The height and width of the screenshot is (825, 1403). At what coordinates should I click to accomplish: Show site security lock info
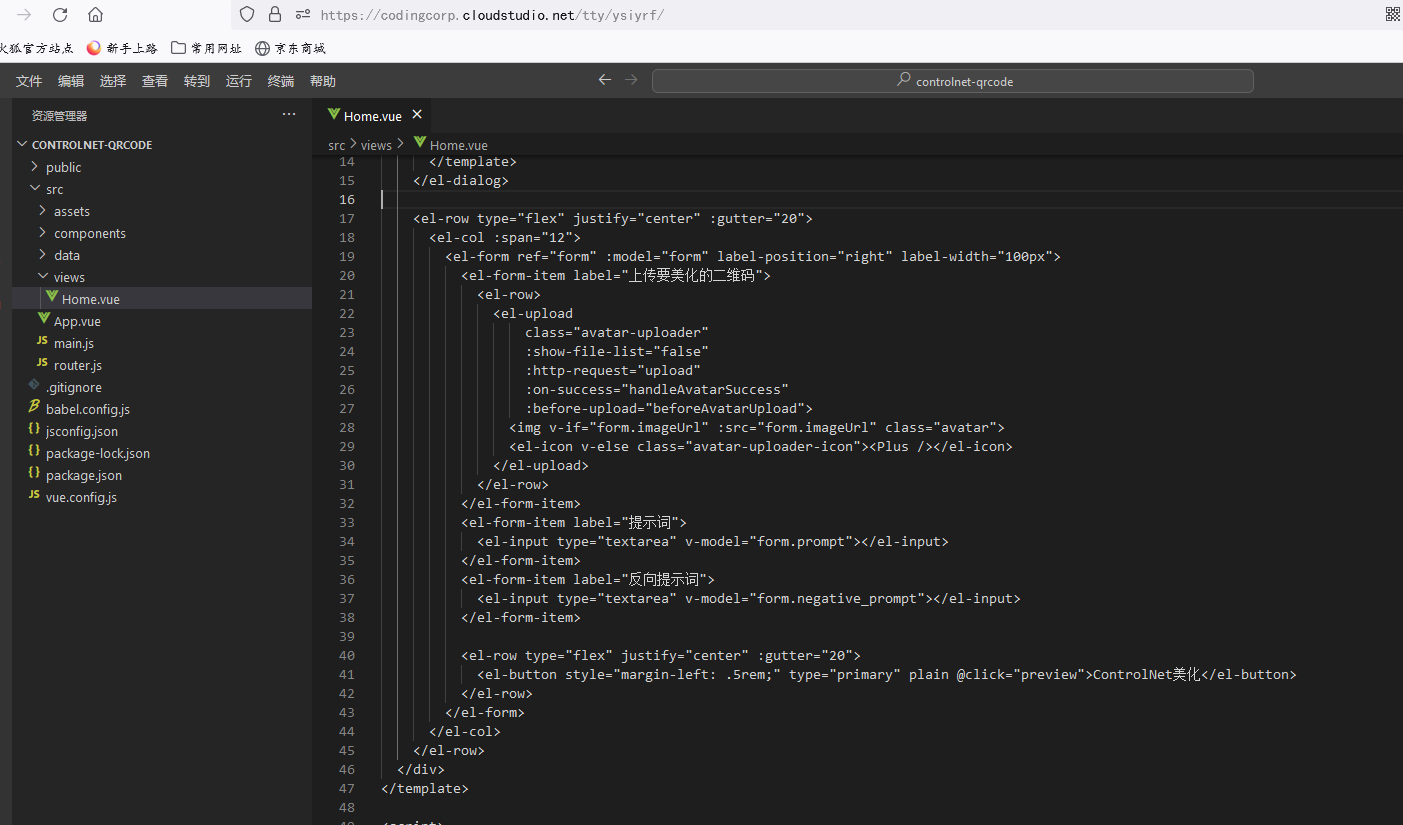pos(275,15)
